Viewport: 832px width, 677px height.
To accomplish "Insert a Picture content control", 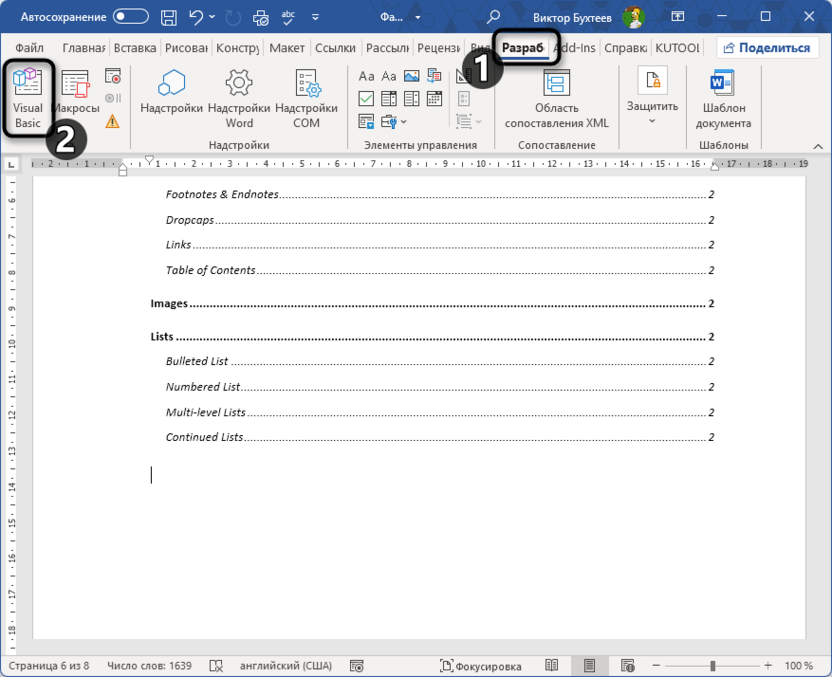I will pos(412,75).
